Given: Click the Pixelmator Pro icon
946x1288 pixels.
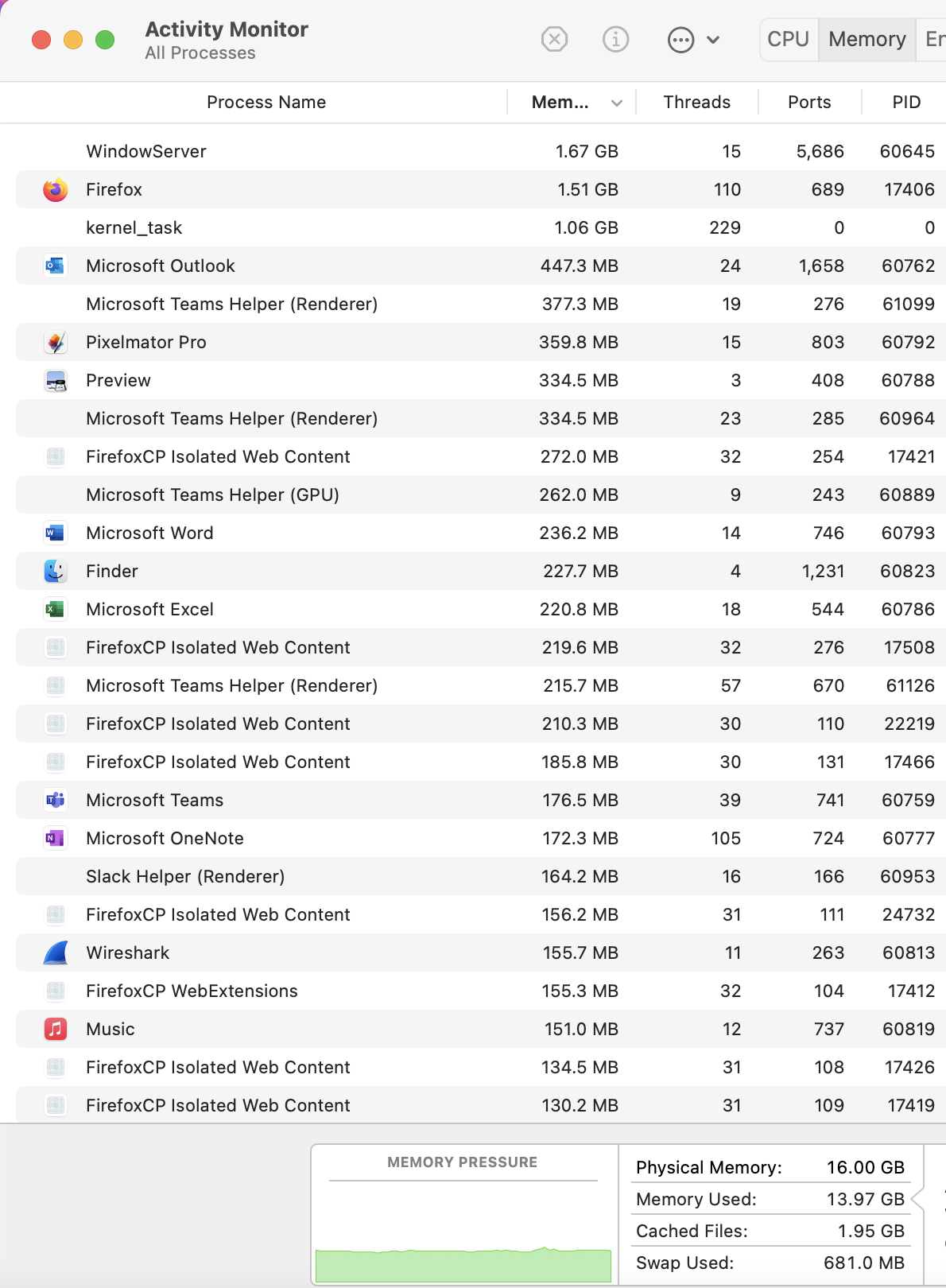Looking at the screenshot, I should coord(55,343).
